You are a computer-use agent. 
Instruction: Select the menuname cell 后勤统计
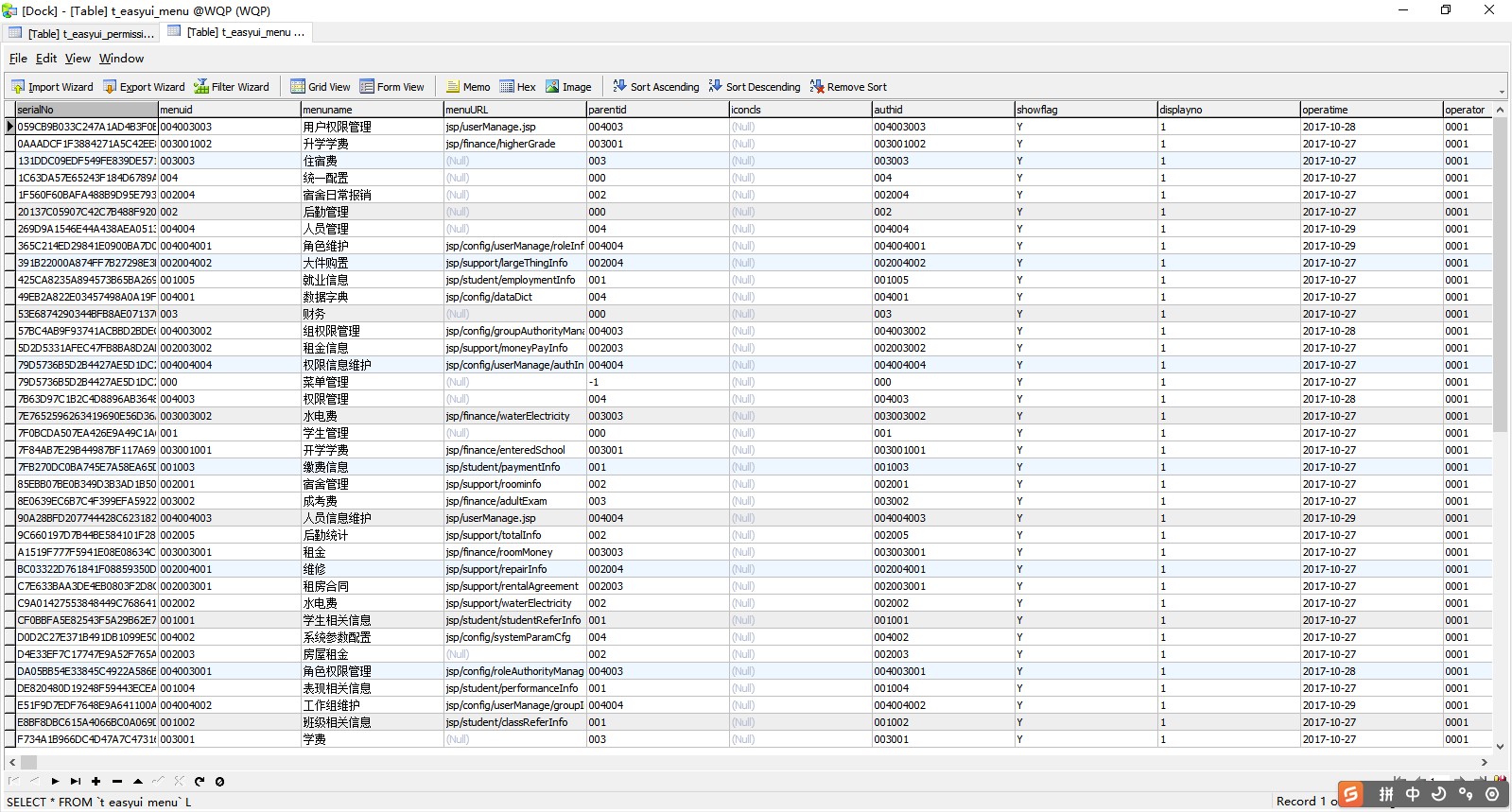372,535
